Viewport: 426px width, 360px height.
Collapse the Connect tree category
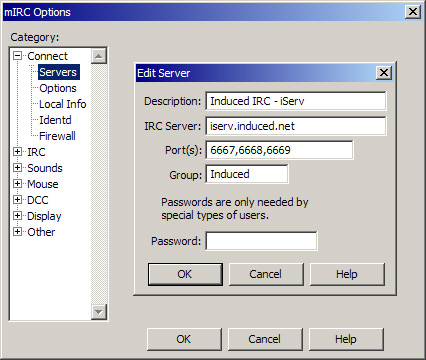pos(18,56)
